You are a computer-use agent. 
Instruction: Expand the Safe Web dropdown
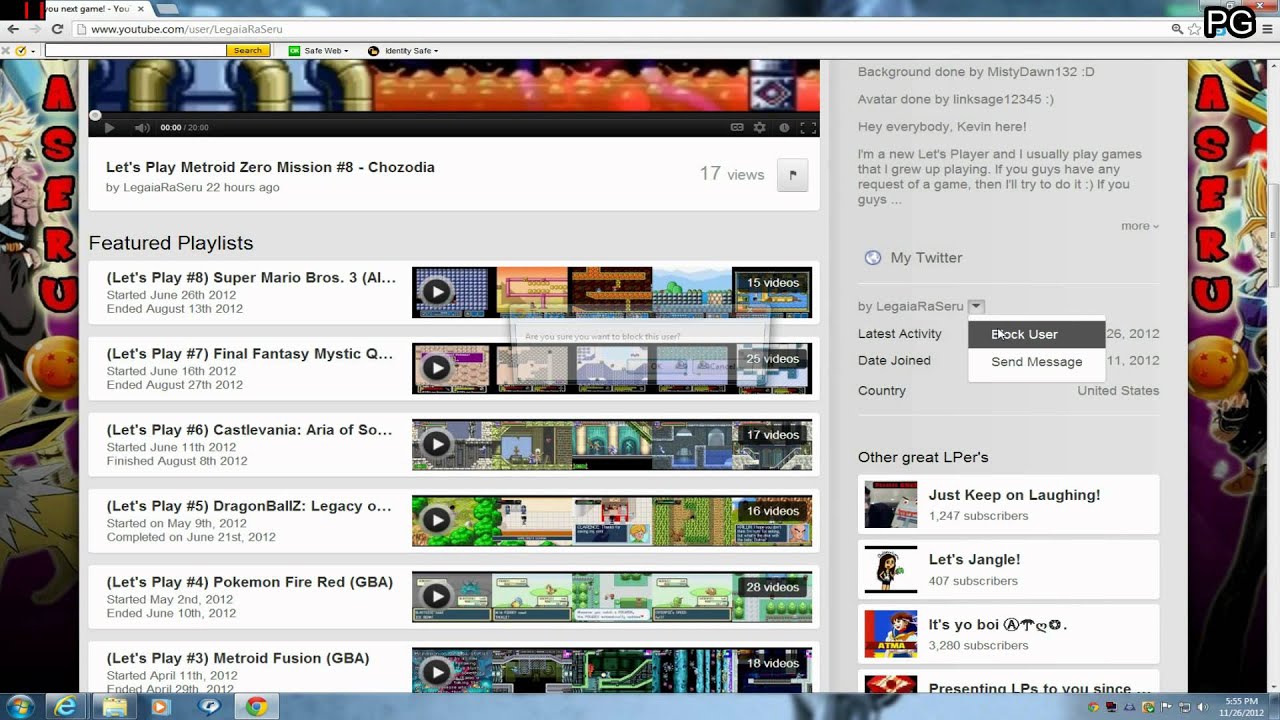click(346, 51)
